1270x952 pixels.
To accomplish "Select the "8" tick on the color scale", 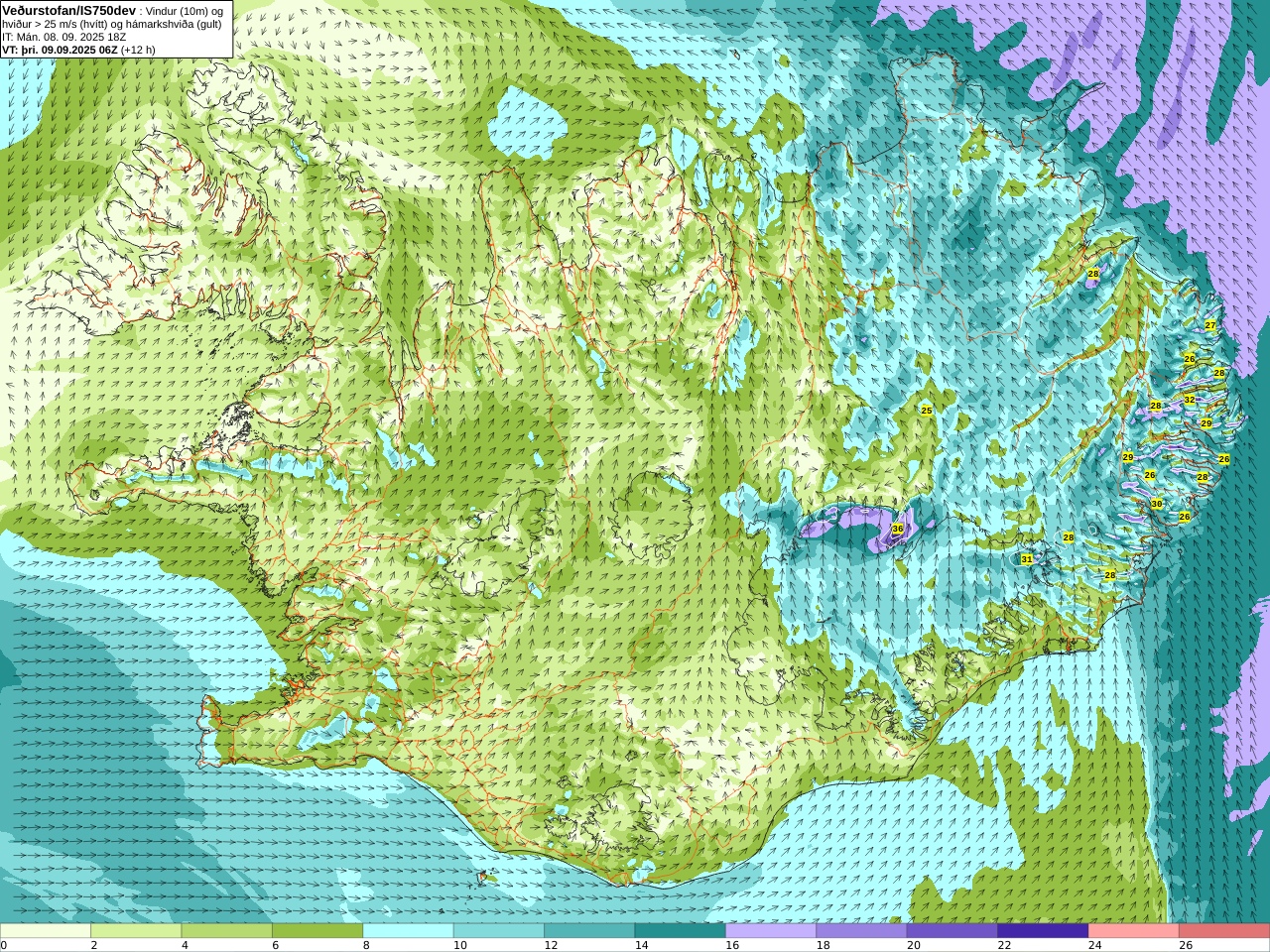I will coord(366,945).
